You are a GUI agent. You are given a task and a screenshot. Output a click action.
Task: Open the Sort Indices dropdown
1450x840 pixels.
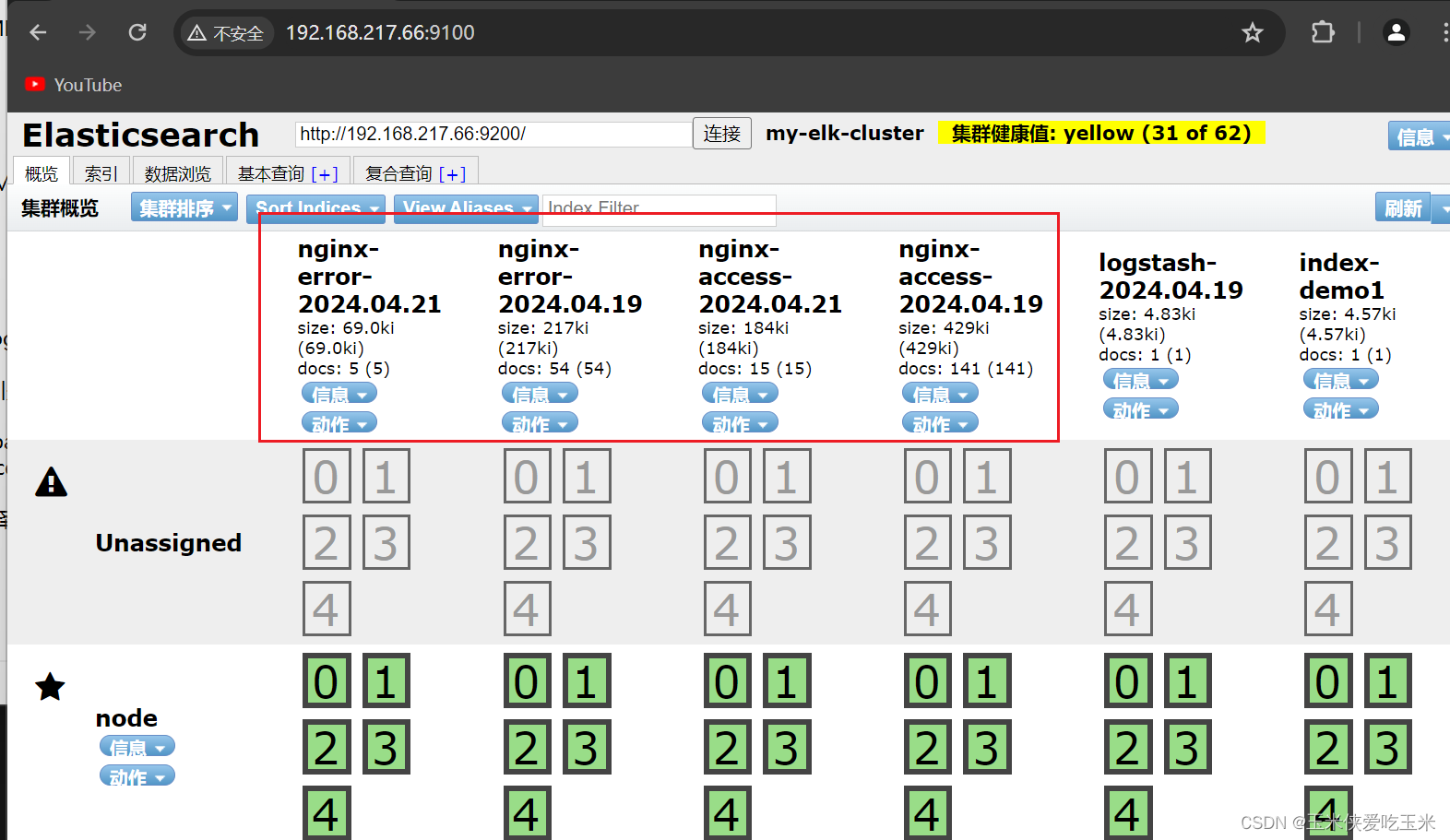pyautogui.click(x=315, y=208)
